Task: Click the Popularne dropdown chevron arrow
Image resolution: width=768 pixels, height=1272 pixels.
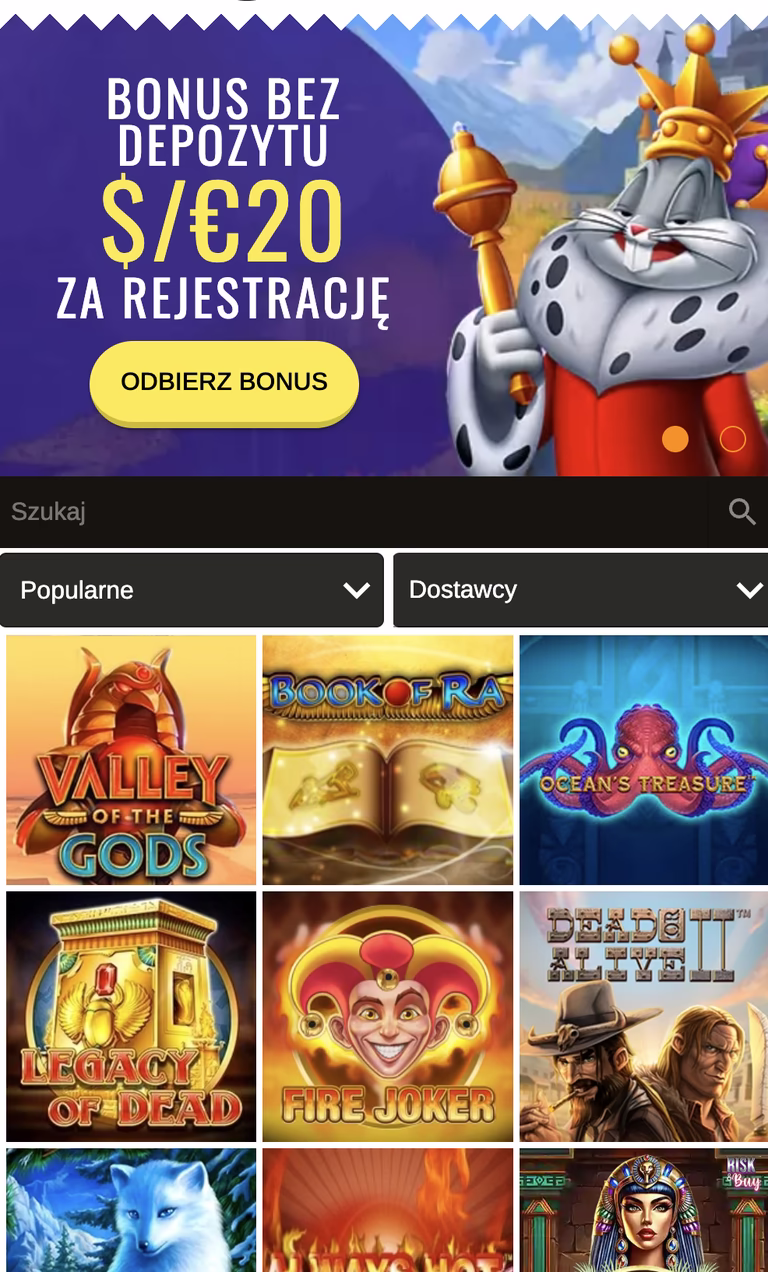Action: click(x=356, y=591)
